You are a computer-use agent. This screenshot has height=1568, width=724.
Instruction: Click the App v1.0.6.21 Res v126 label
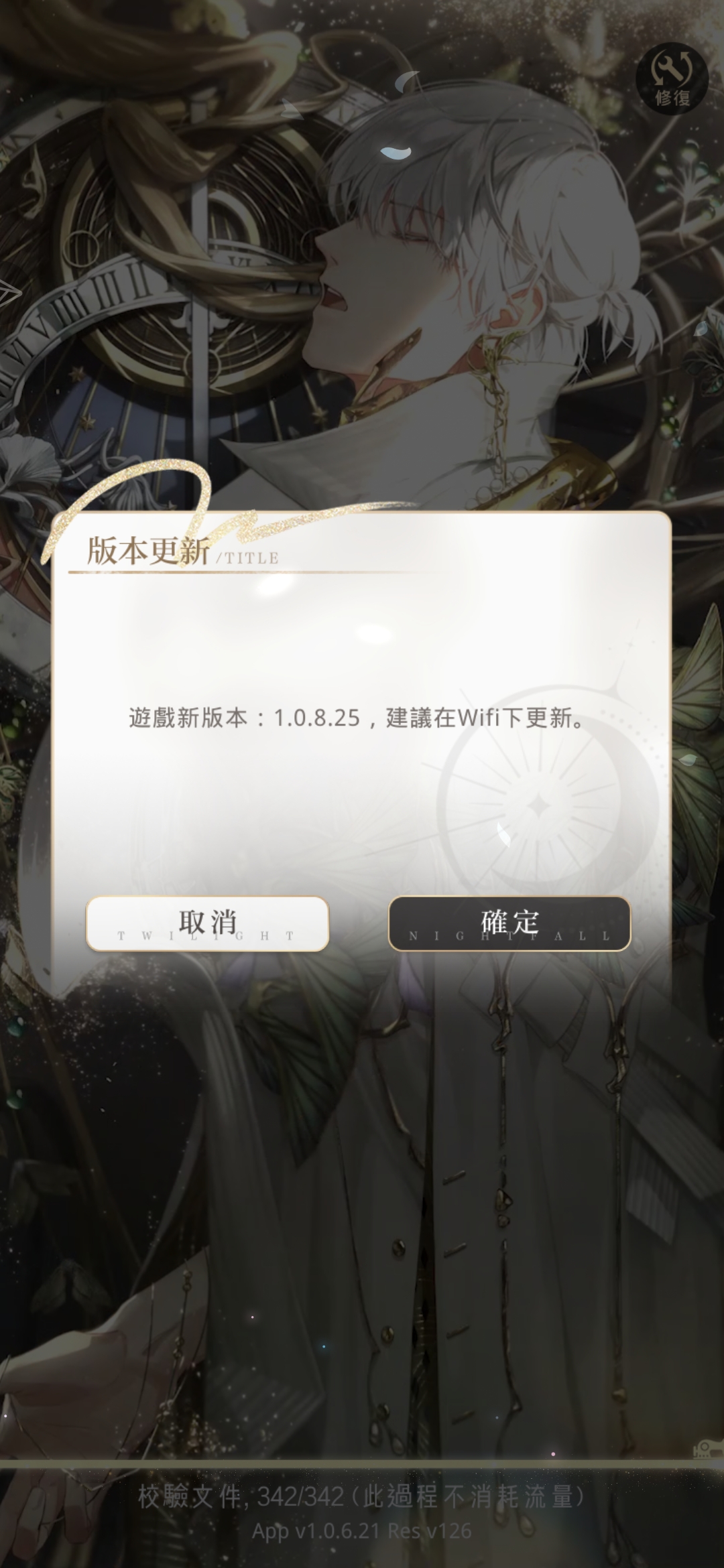(x=362, y=1530)
